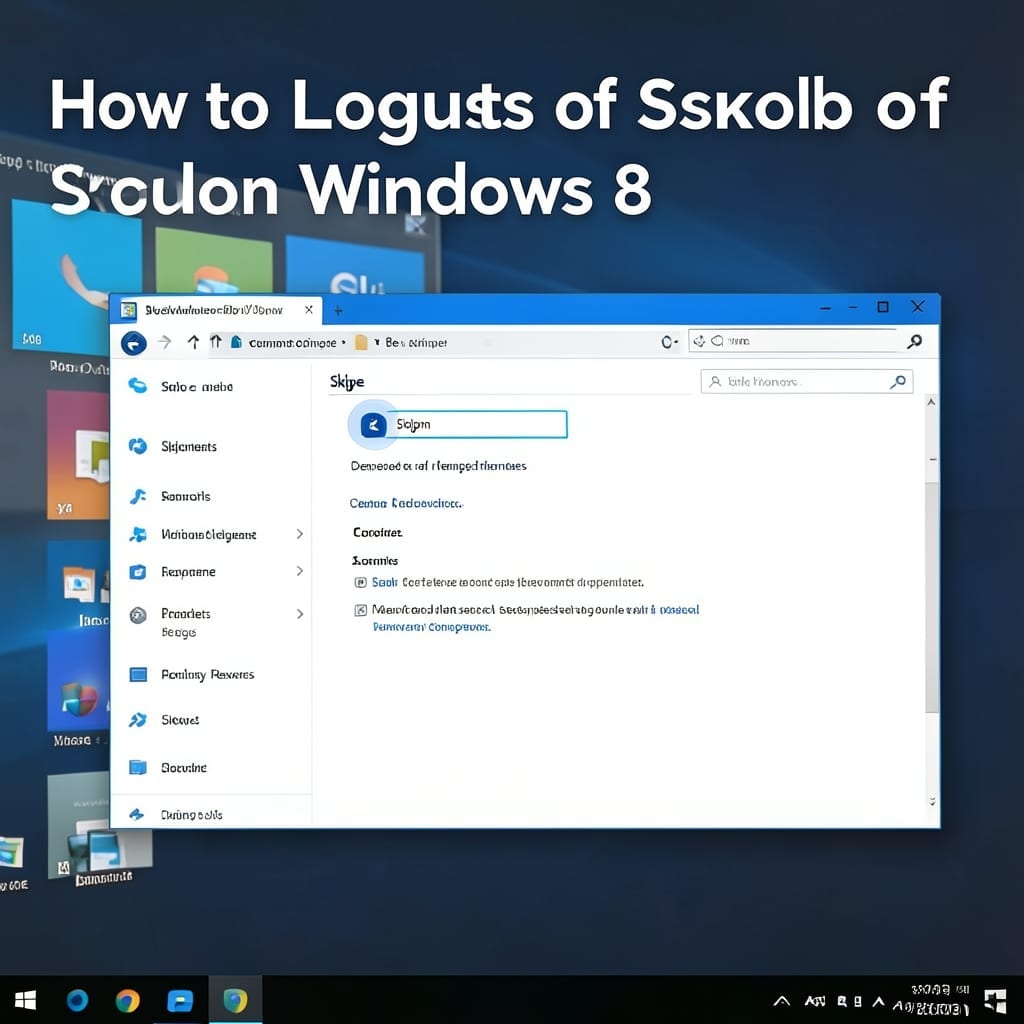Select 'Skjements' in the sidebar
This screenshot has height=1024, width=1024.
[x=189, y=447]
